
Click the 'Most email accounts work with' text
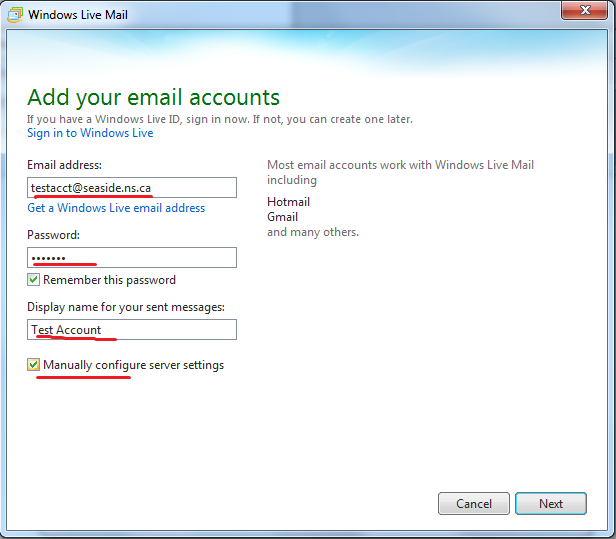tap(349, 165)
